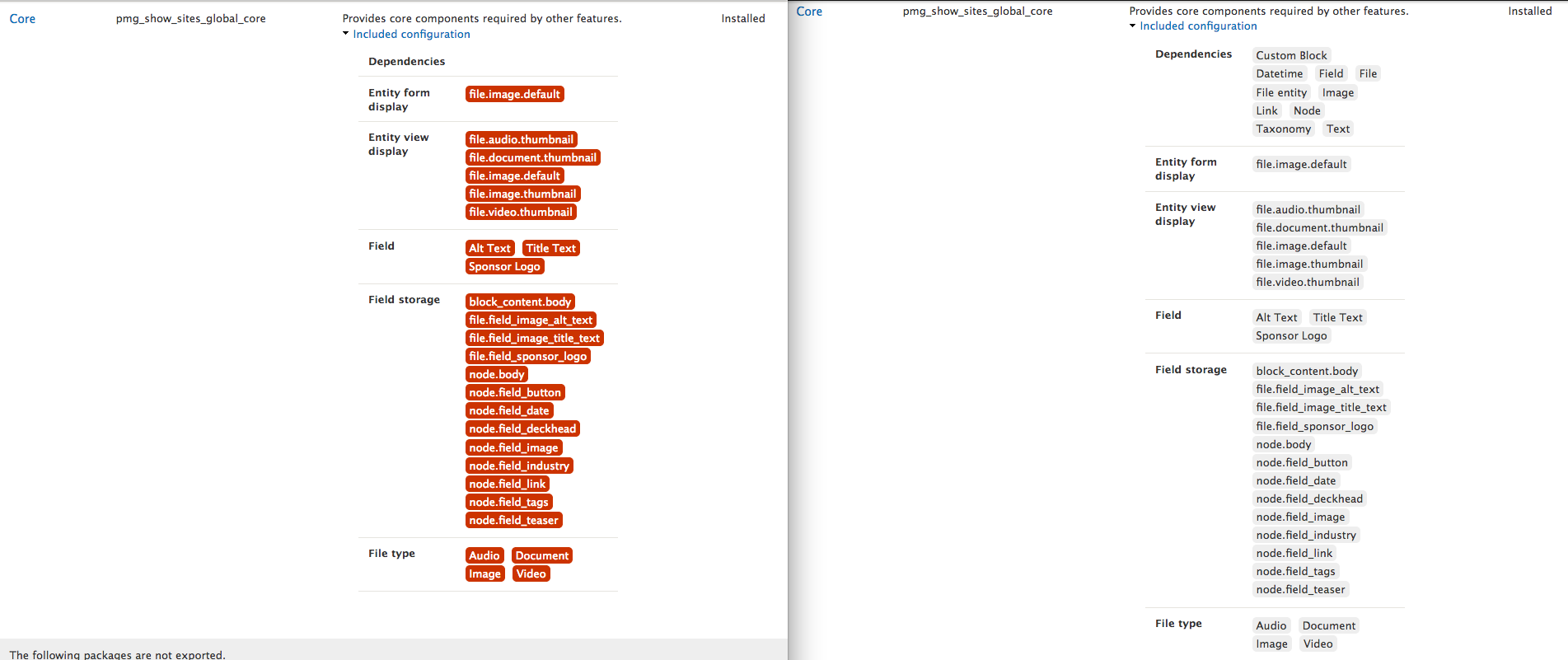Click the red file.video.thumbnail tag

(521, 212)
